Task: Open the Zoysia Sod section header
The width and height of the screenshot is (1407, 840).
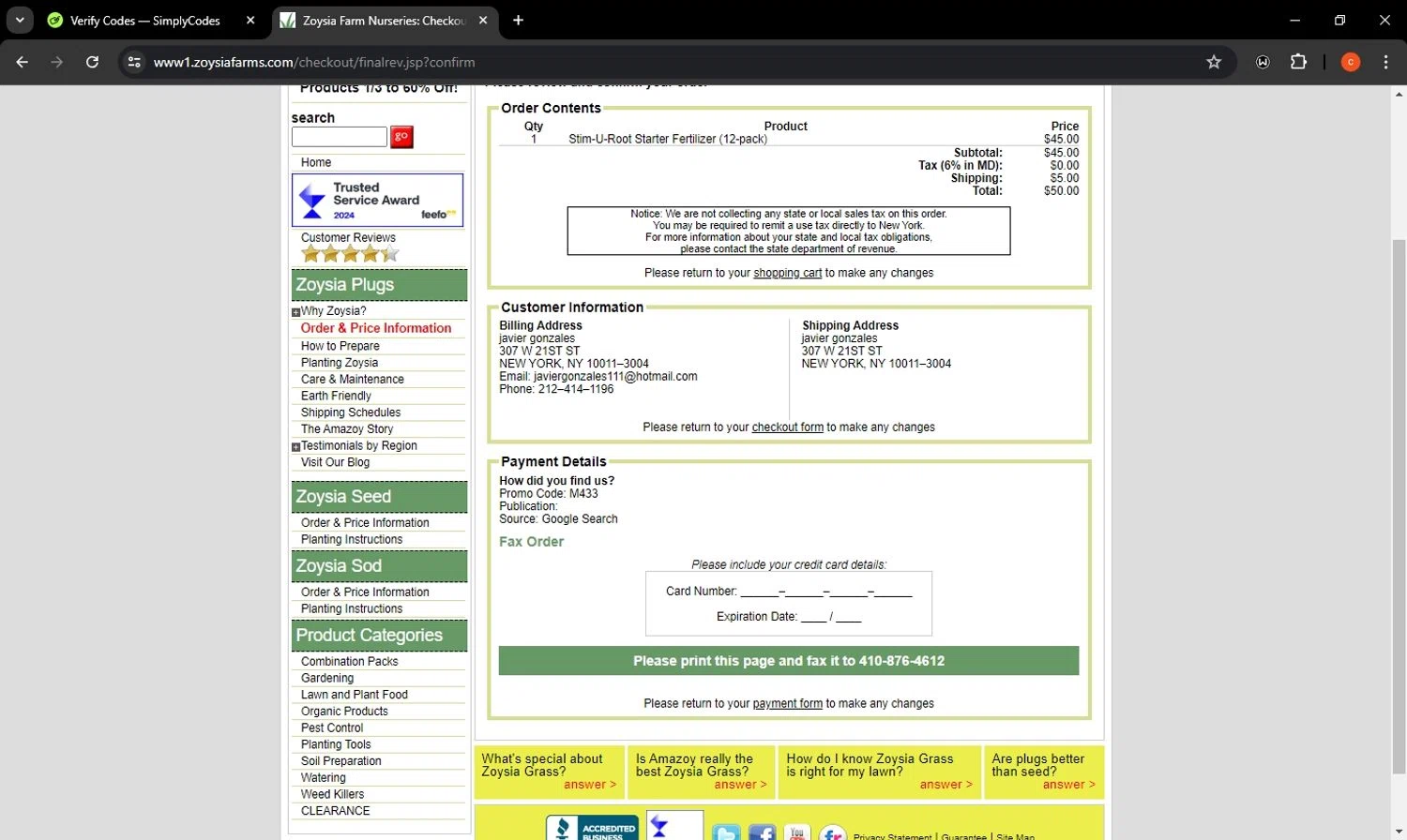Action: [379, 566]
